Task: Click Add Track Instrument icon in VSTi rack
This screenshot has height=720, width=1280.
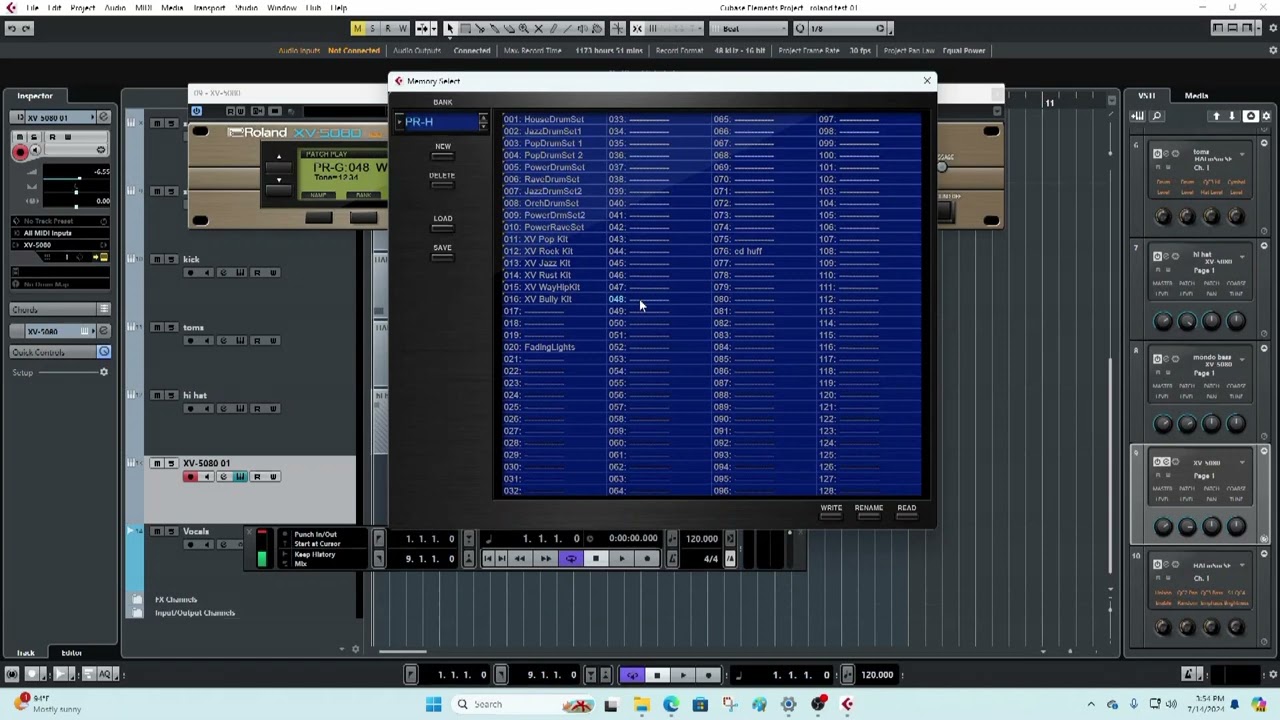Action: click(x=1138, y=116)
